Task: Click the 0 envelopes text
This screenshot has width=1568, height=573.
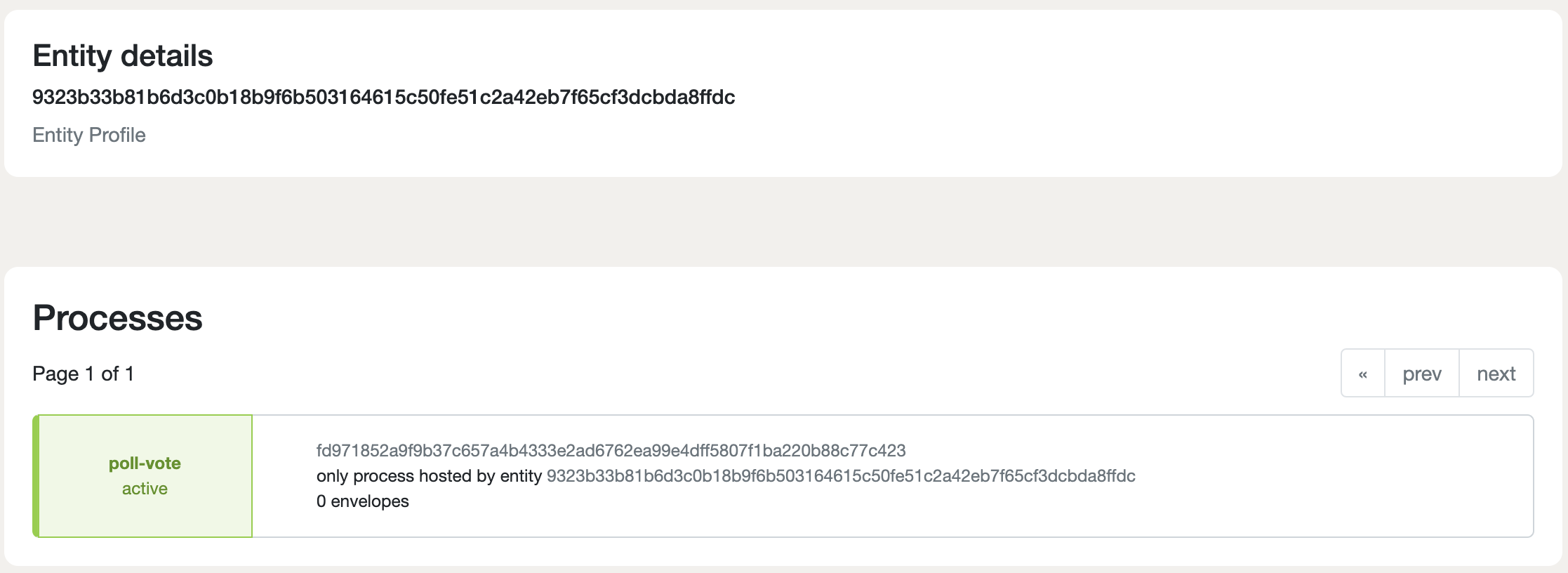Action: (363, 501)
